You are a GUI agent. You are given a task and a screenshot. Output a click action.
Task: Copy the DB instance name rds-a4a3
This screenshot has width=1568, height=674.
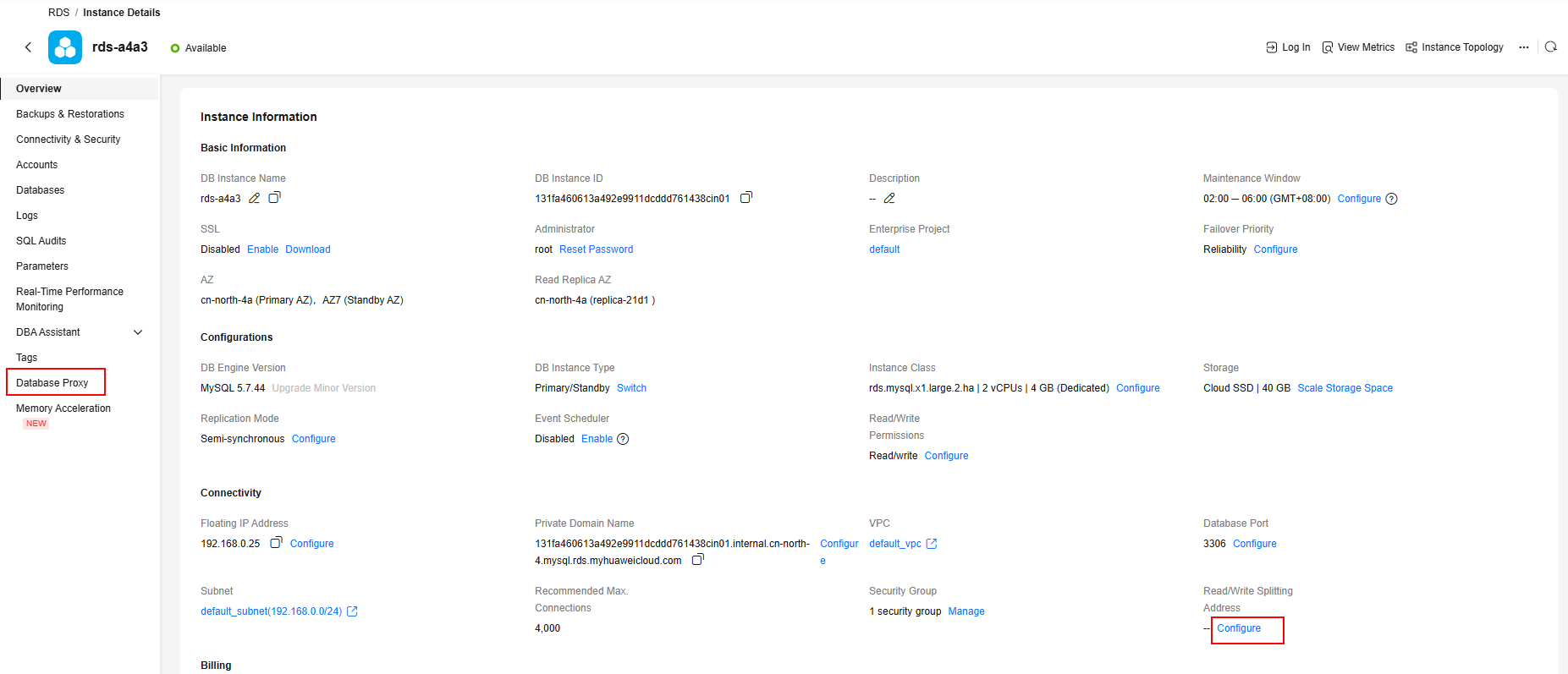pyautogui.click(x=274, y=198)
